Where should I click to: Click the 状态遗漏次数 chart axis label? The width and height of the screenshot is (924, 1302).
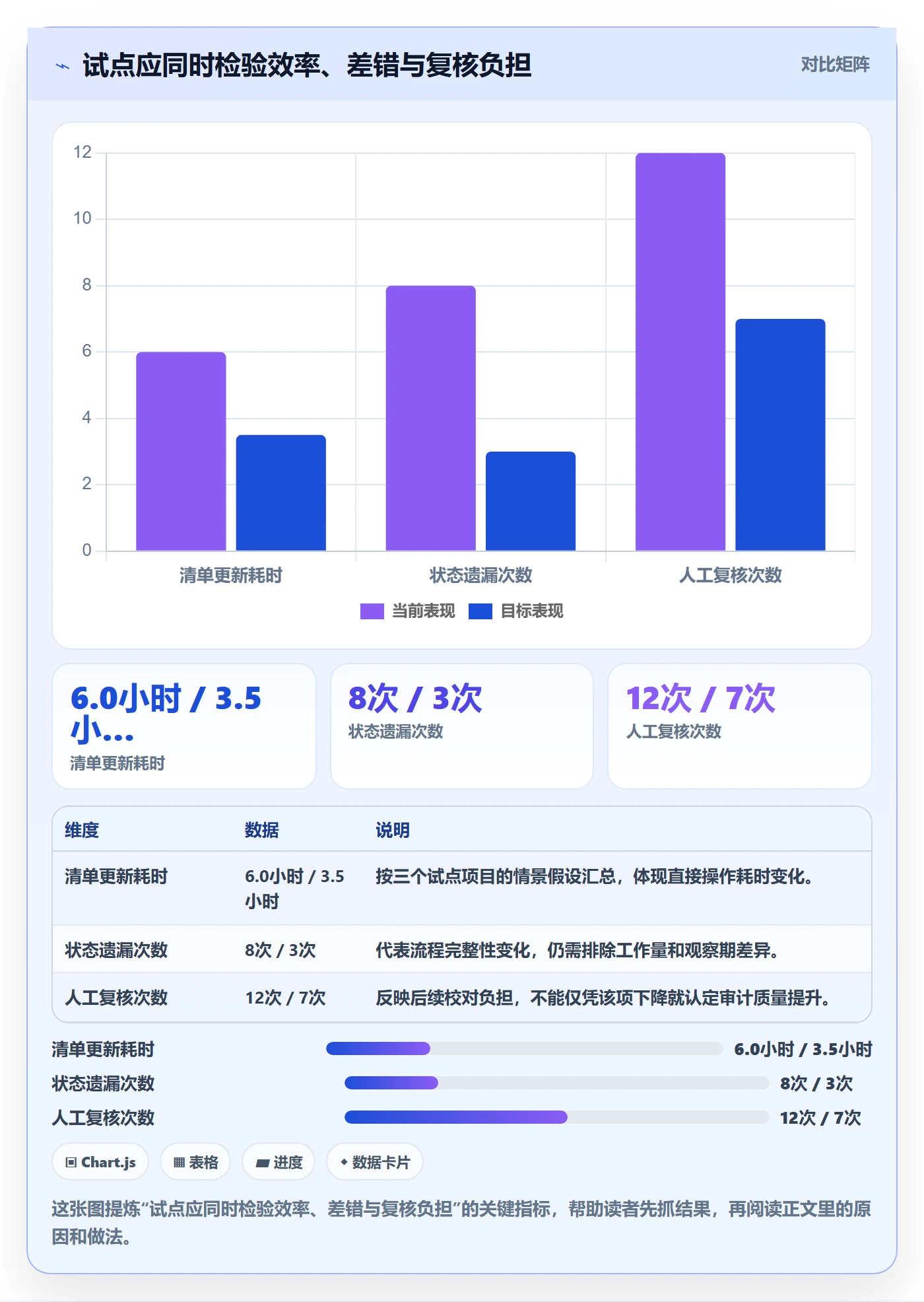point(480,576)
